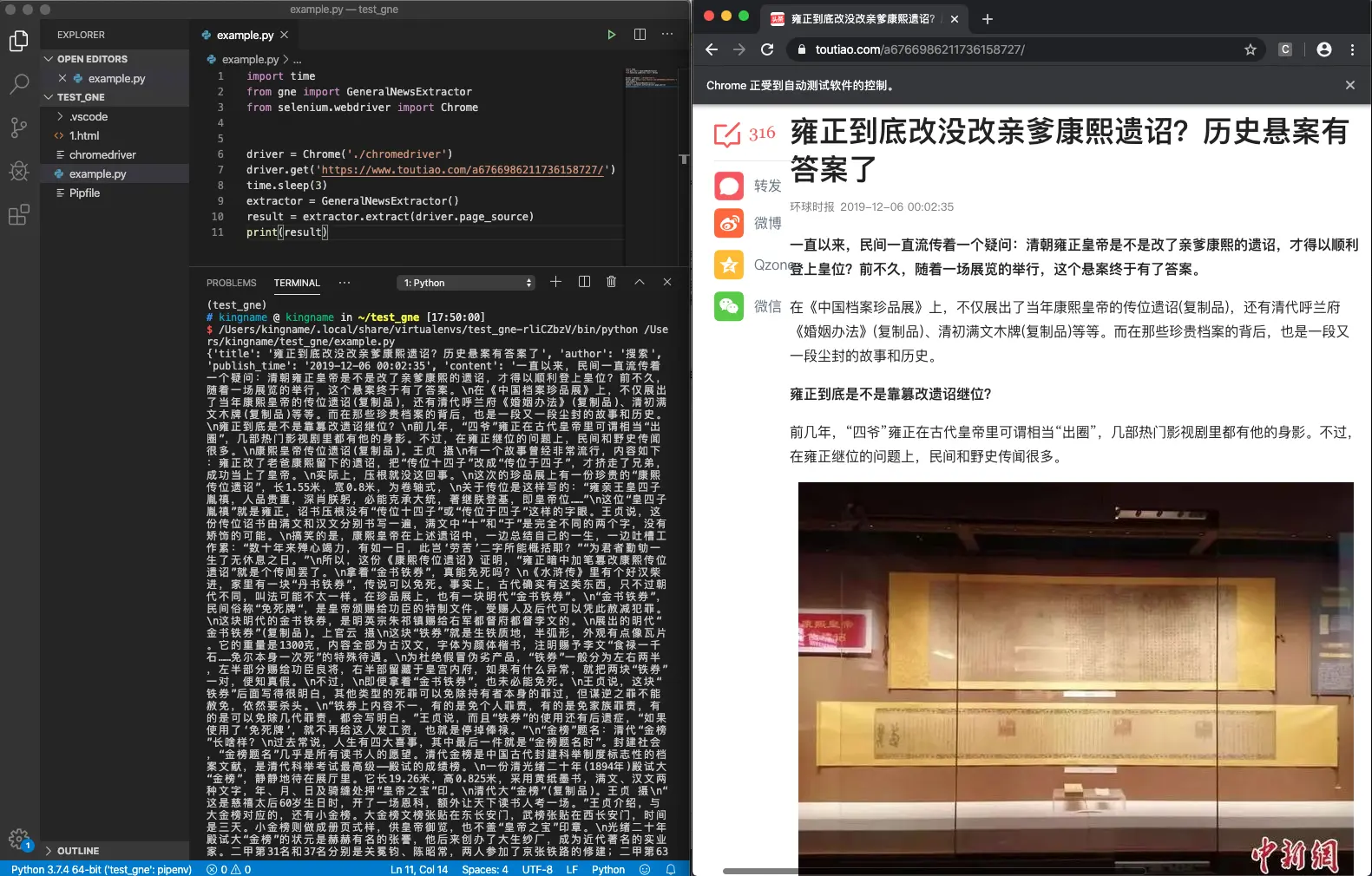The height and width of the screenshot is (876, 1372).
Task: Open a new Chrome tab
Action: tap(987, 19)
